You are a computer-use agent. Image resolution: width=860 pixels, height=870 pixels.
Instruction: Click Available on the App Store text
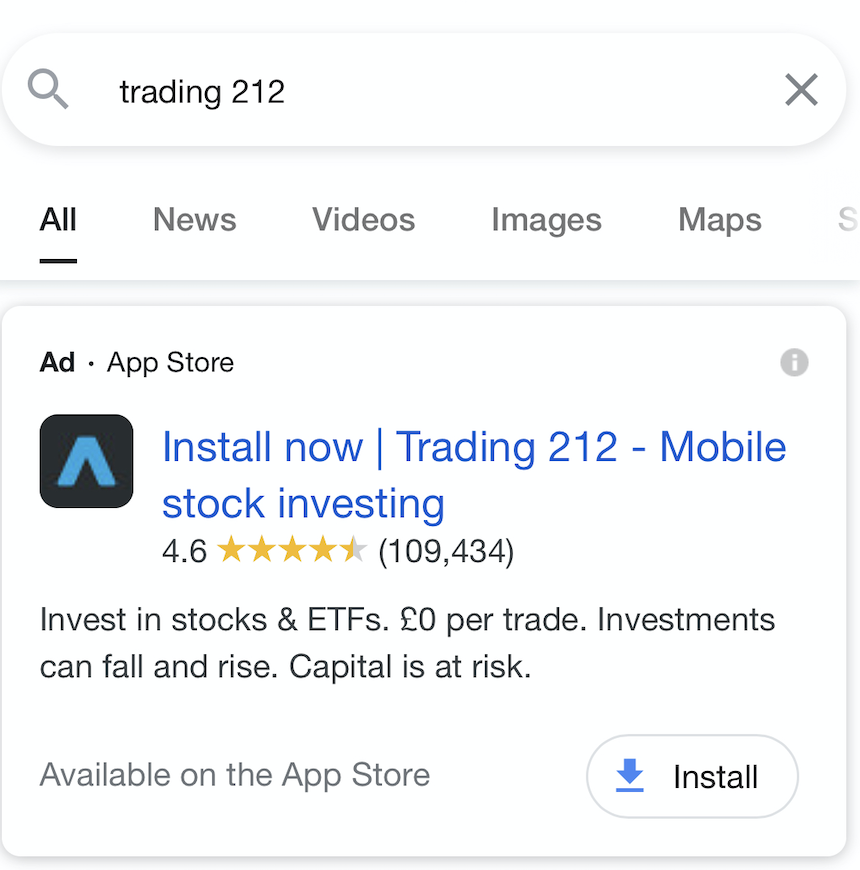pos(235,775)
